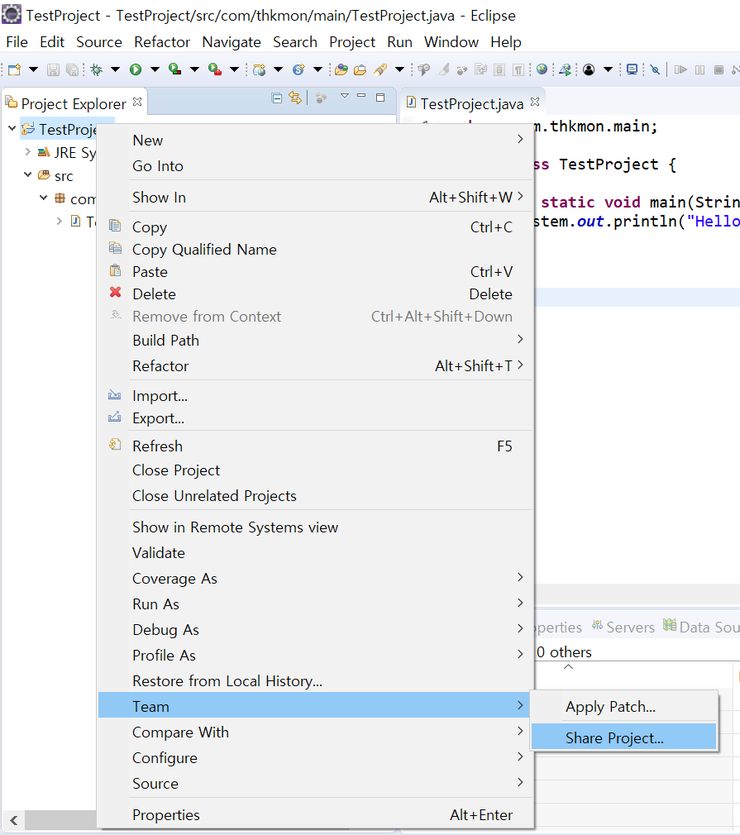Screen dimensions: 740x835
Task: Open the Project Explorer view menu arrow
Action: tap(344, 97)
